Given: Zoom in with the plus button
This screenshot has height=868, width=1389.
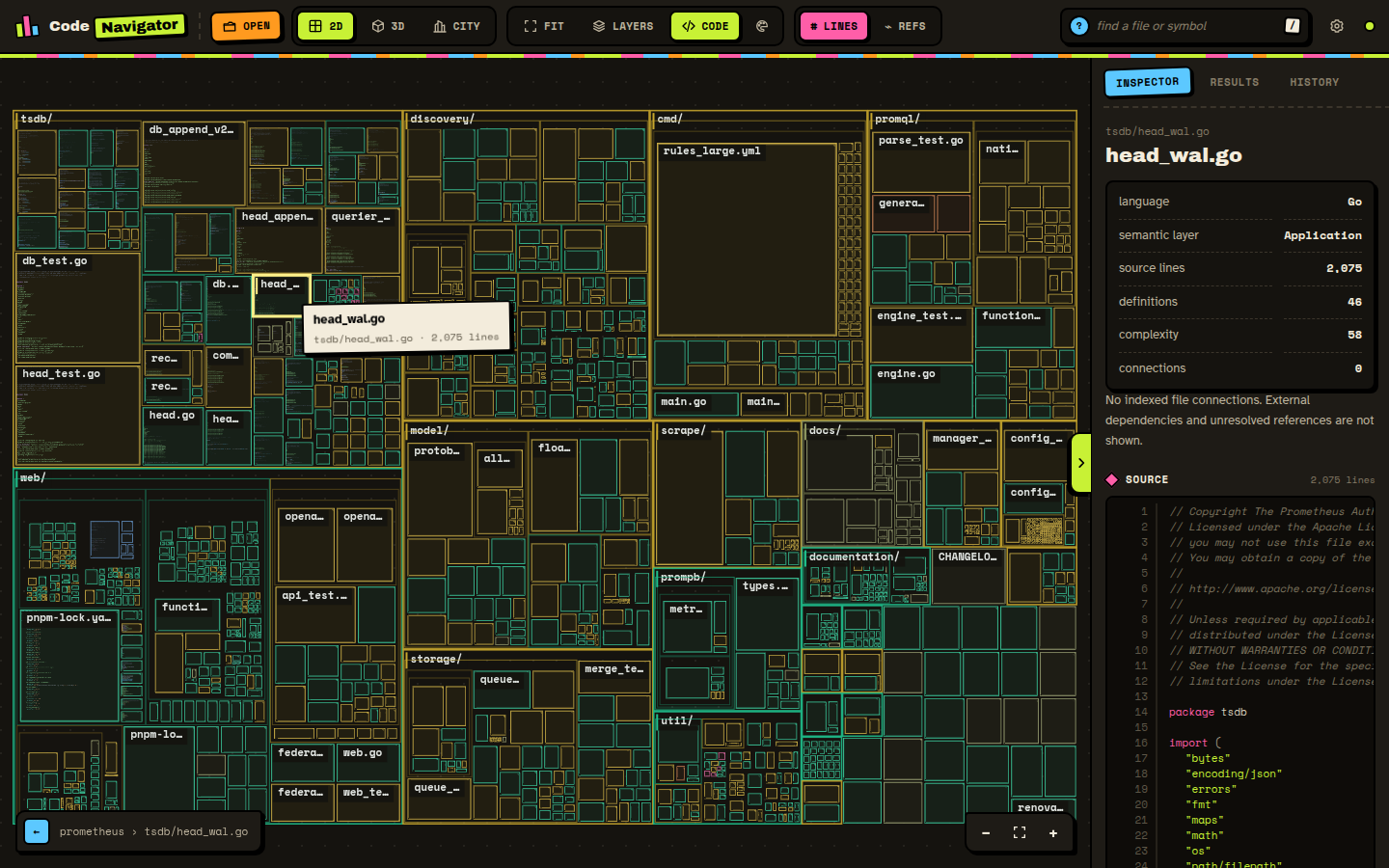Looking at the screenshot, I should coord(1053,833).
